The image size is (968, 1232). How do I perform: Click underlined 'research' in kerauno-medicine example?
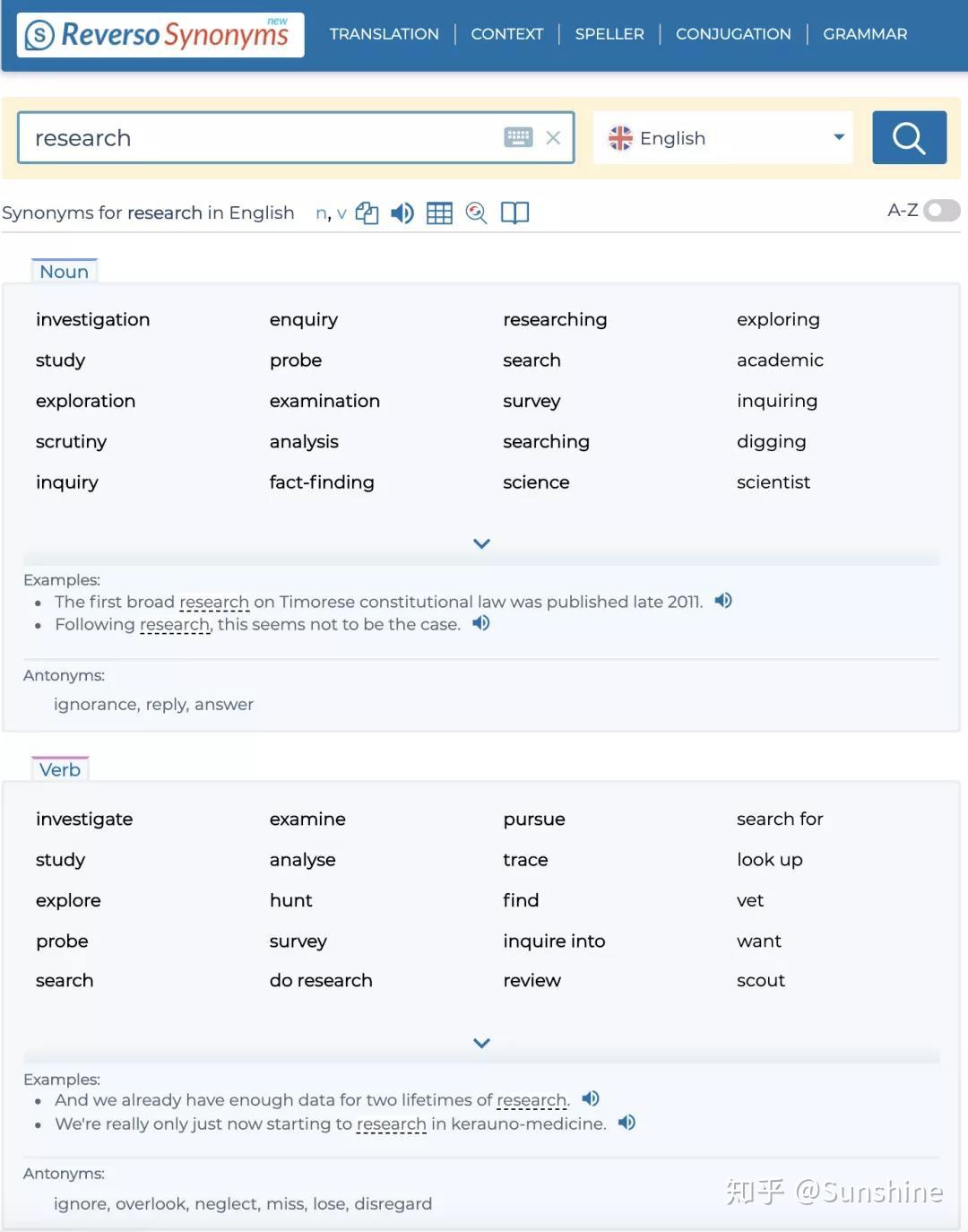point(392,1124)
